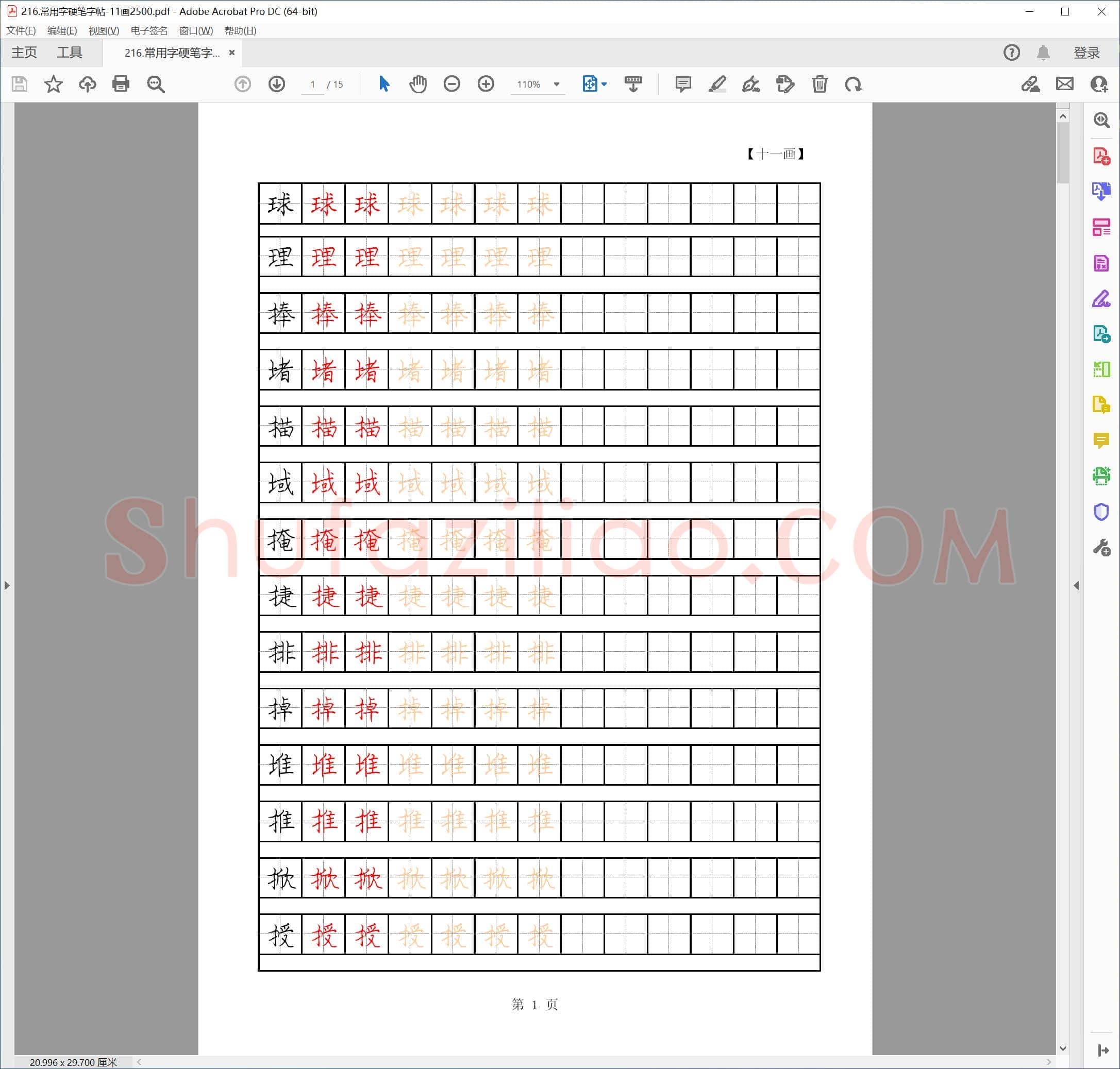Click the vertical scrollbar down arrow
Image resolution: width=1120 pixels, height=1069 pixels.
(1062, 1048)
